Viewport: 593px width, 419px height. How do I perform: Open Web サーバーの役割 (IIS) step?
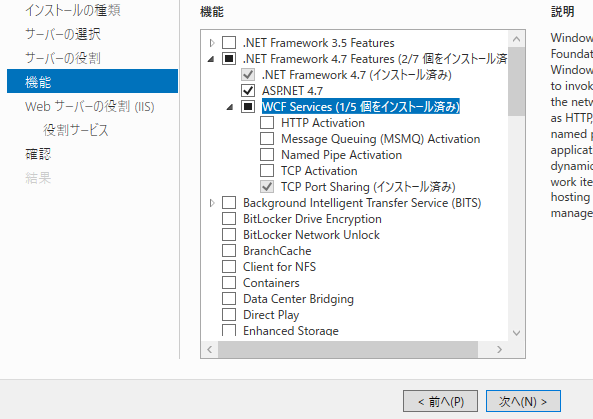tap(90, 106)
